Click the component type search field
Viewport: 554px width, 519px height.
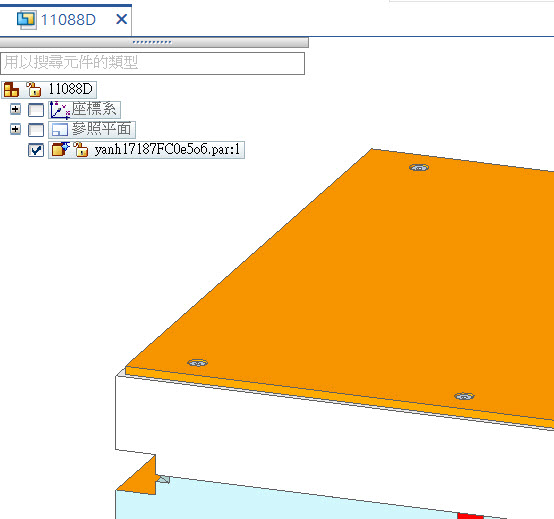point(153,63)
